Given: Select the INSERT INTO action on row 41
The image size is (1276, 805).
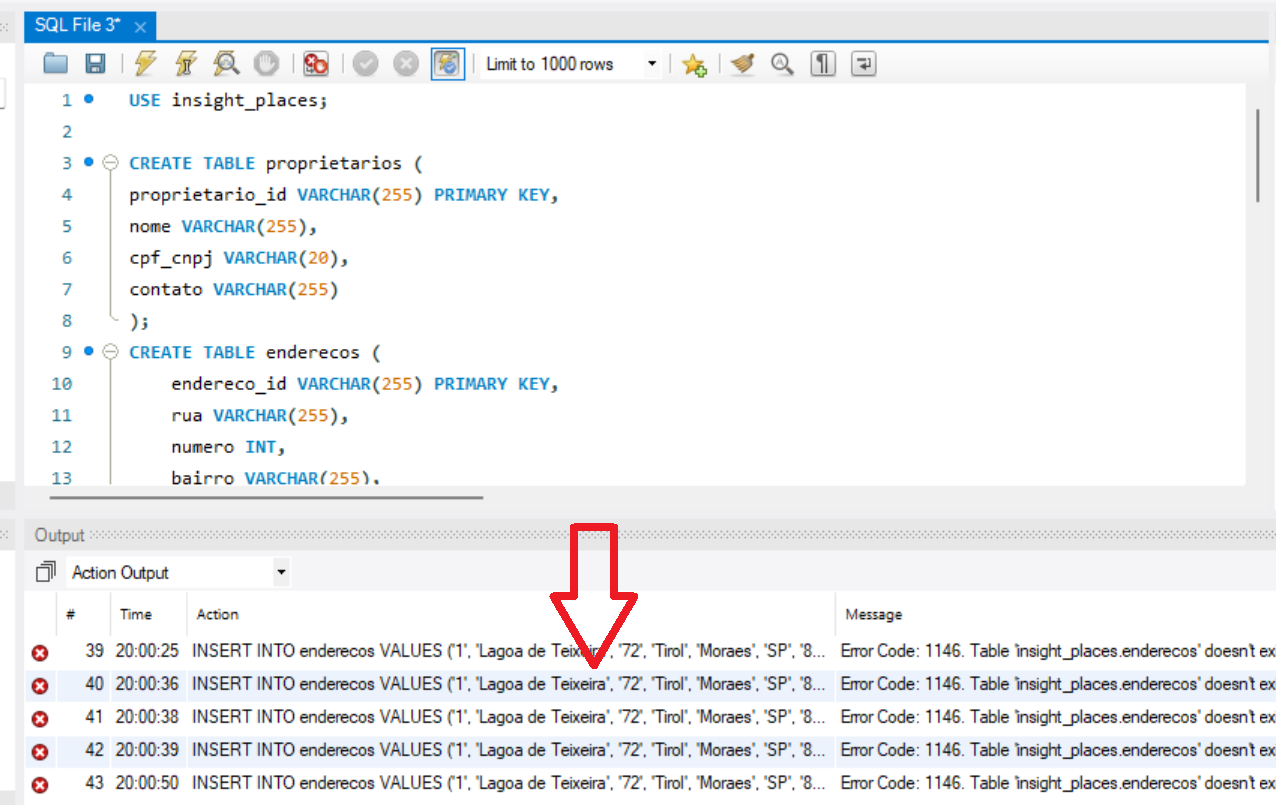Looking at the screenshot, I should coord(509,717).
